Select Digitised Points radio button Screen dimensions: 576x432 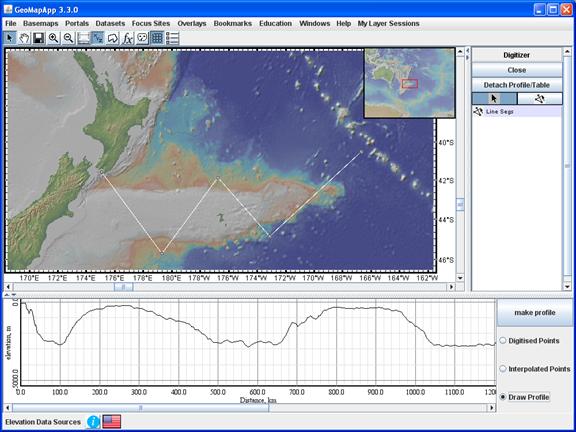[503, 341]
